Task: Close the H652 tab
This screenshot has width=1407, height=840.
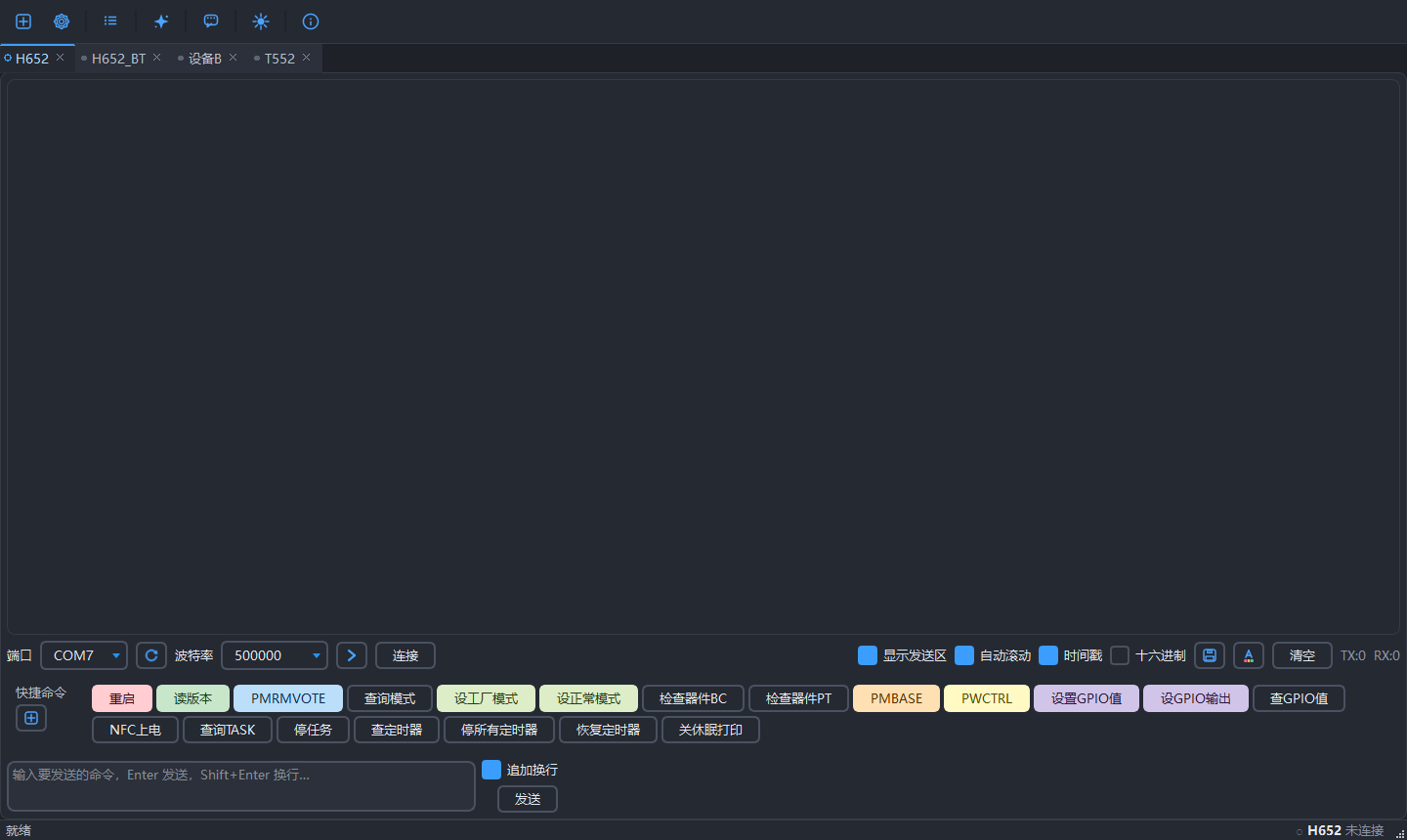Action: (x=60, y=58)
